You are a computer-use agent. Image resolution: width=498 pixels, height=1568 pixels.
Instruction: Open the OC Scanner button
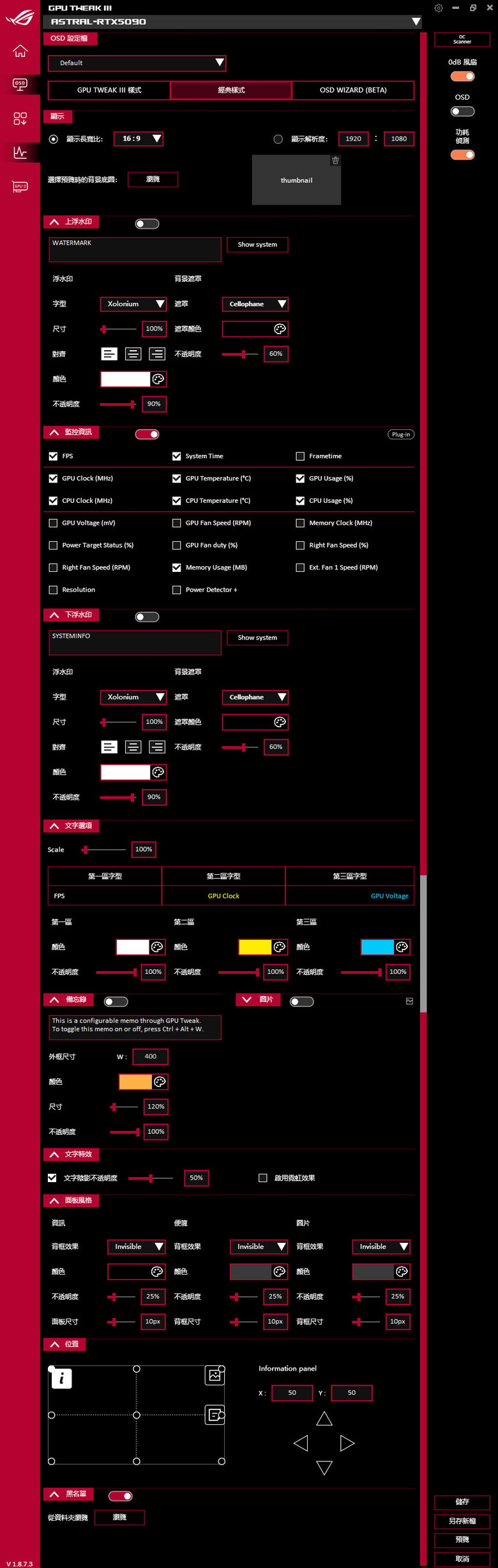pyautogui.click(x=462, y=40)
